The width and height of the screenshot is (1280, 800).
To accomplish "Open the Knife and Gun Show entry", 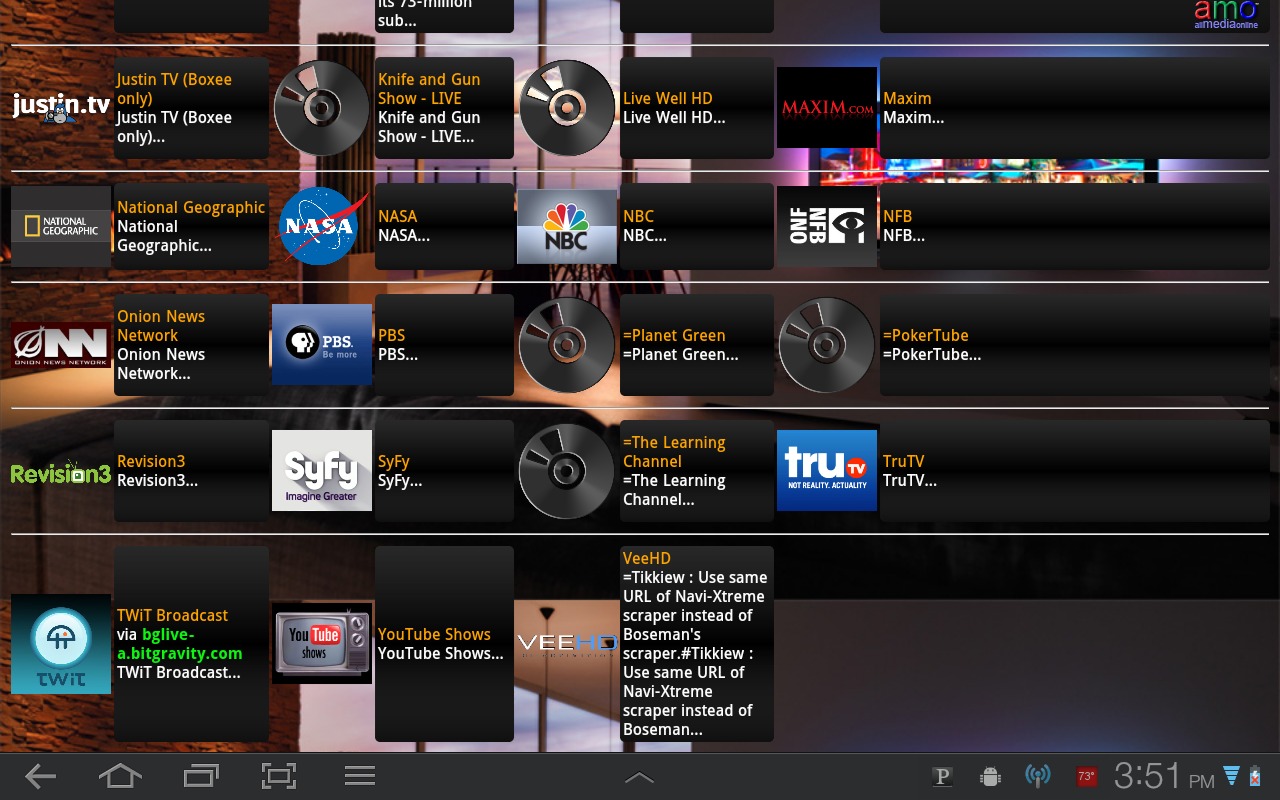I will (x=443, y=108).
